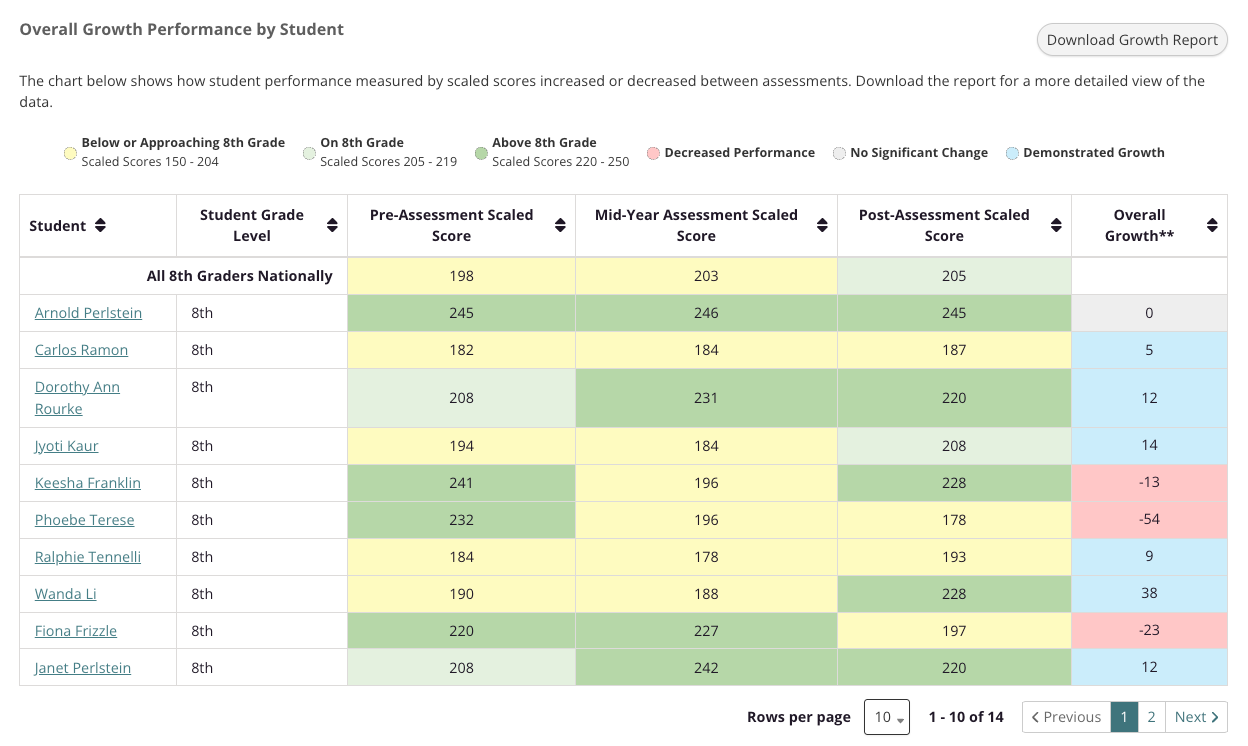
Task: Click Fiona Frizzle's overall growth -23
Action: pos(1149,631)
